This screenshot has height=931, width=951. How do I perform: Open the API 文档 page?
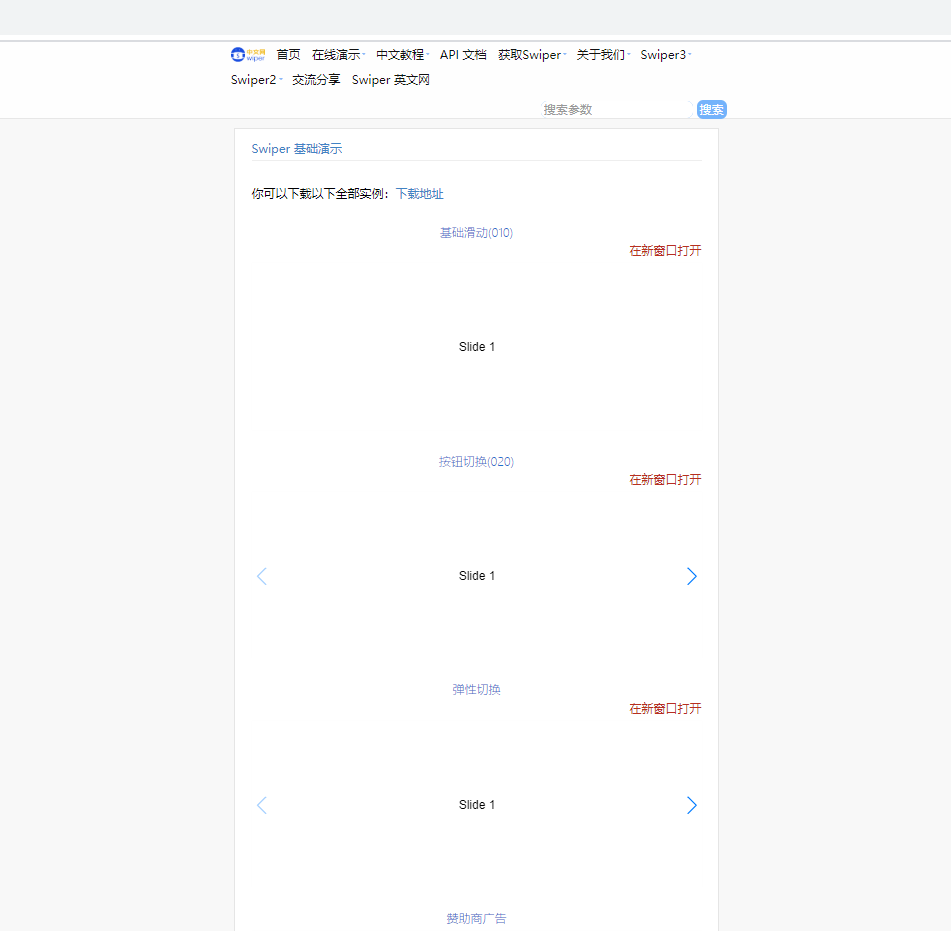(x=463, y=55)
